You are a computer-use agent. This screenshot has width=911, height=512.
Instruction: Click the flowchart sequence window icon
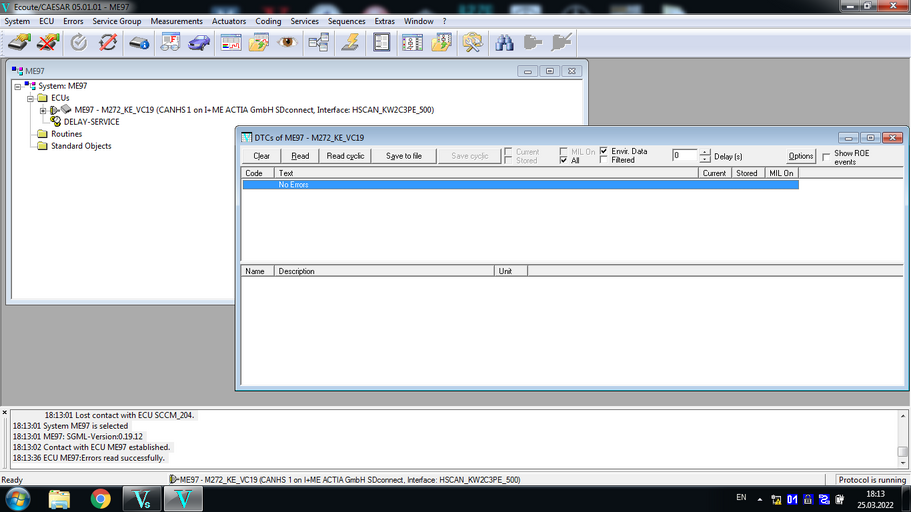tap(413, 42)
